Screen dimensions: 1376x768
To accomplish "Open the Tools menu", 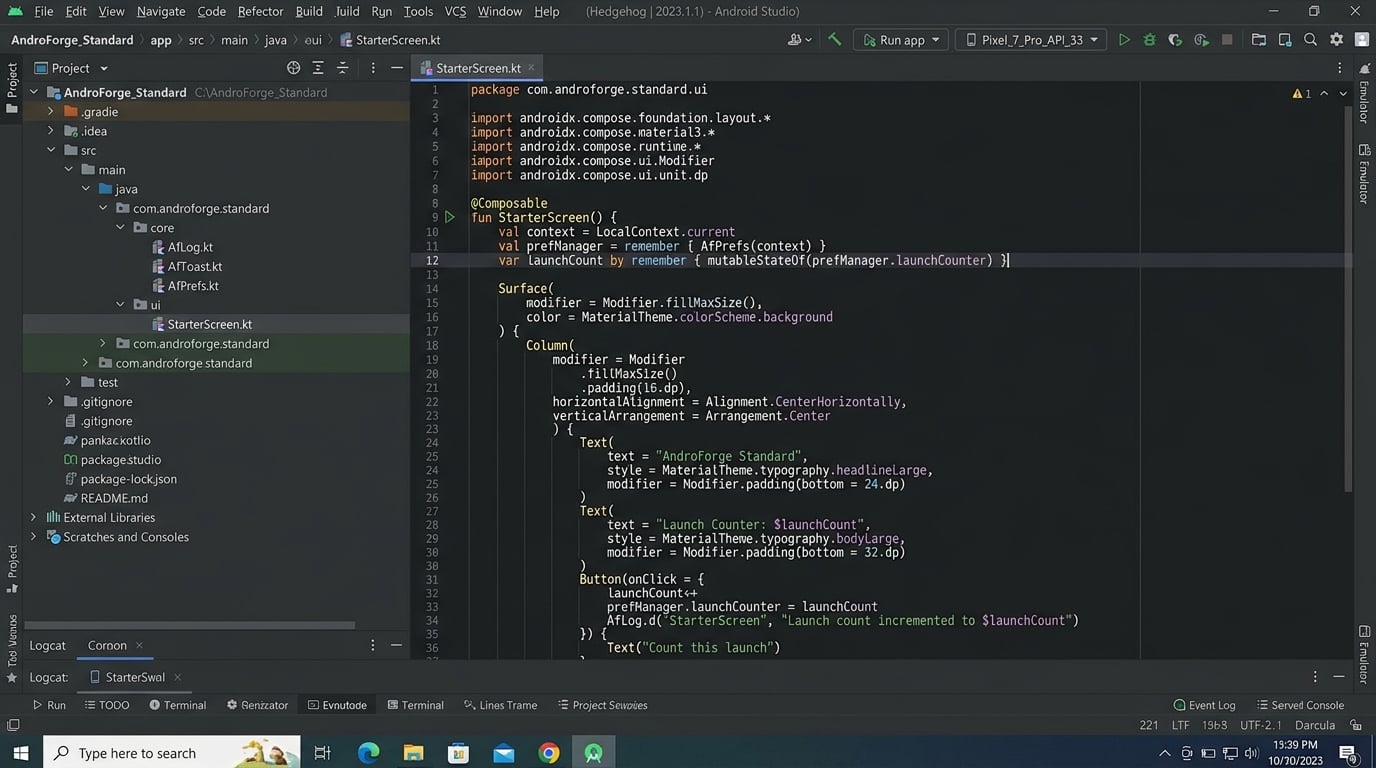I will coord(418,11).
